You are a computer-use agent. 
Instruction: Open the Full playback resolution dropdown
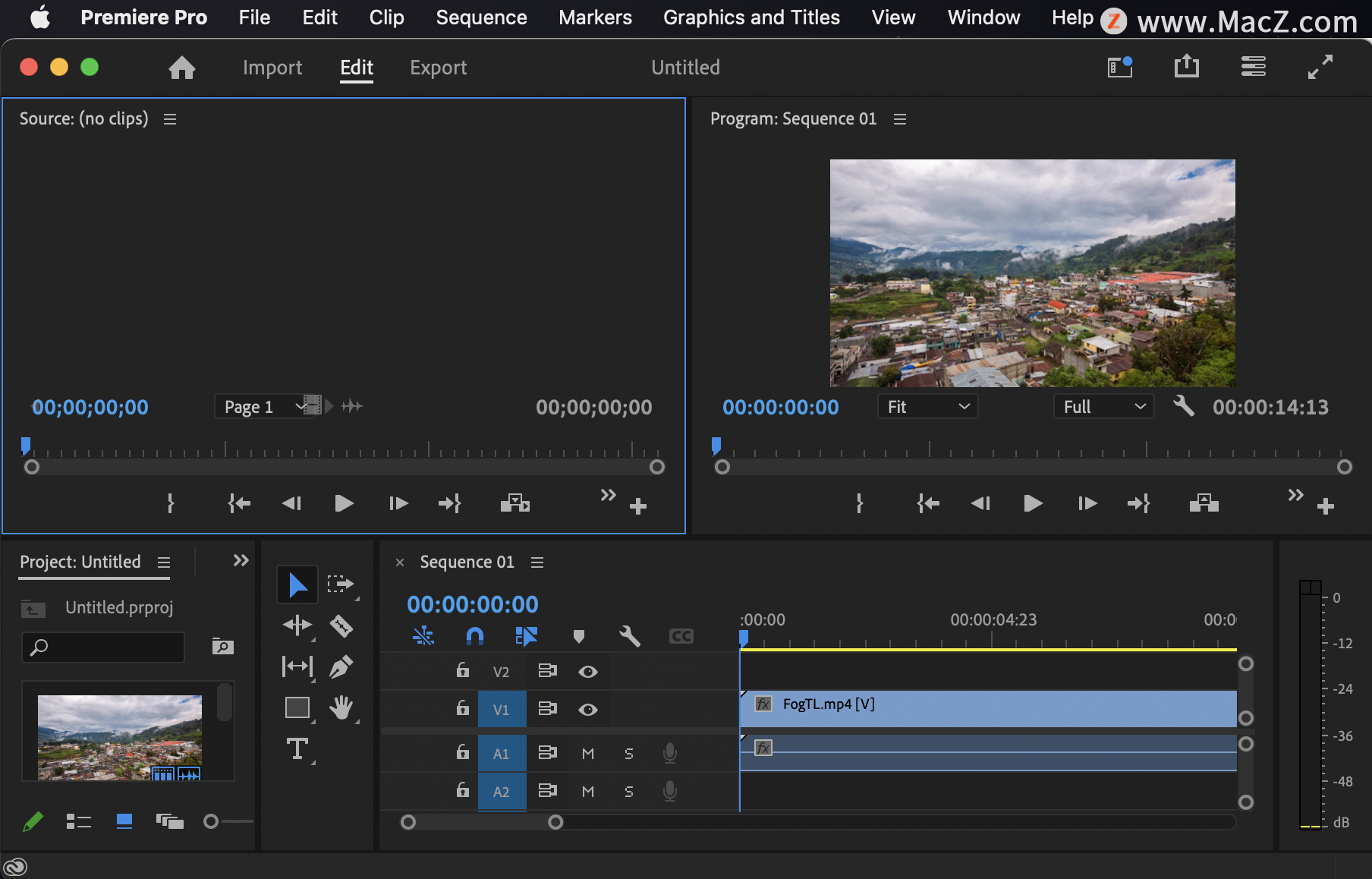point(1103,406)
